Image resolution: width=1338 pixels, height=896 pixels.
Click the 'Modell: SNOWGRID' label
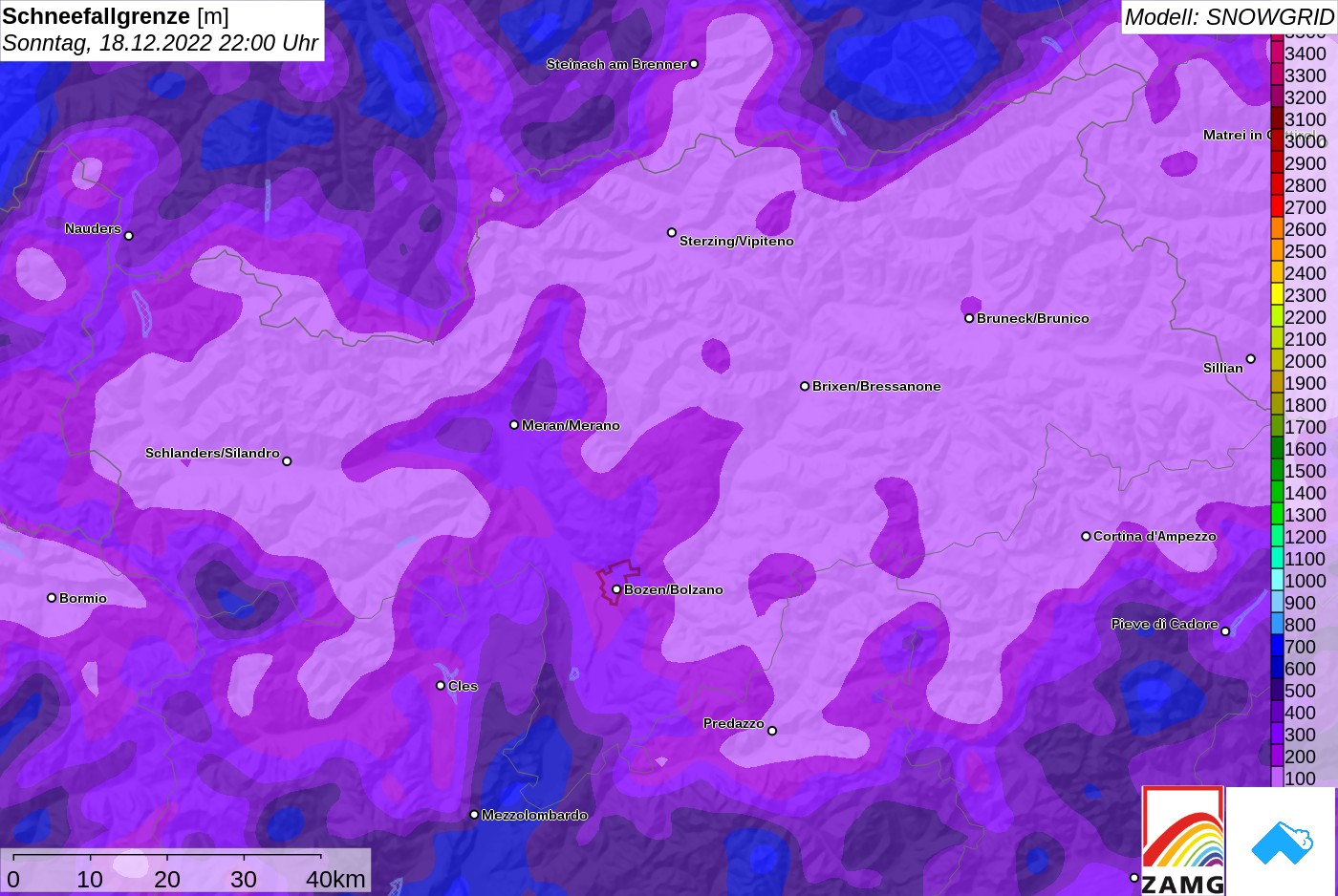[x=1229, y=17]
